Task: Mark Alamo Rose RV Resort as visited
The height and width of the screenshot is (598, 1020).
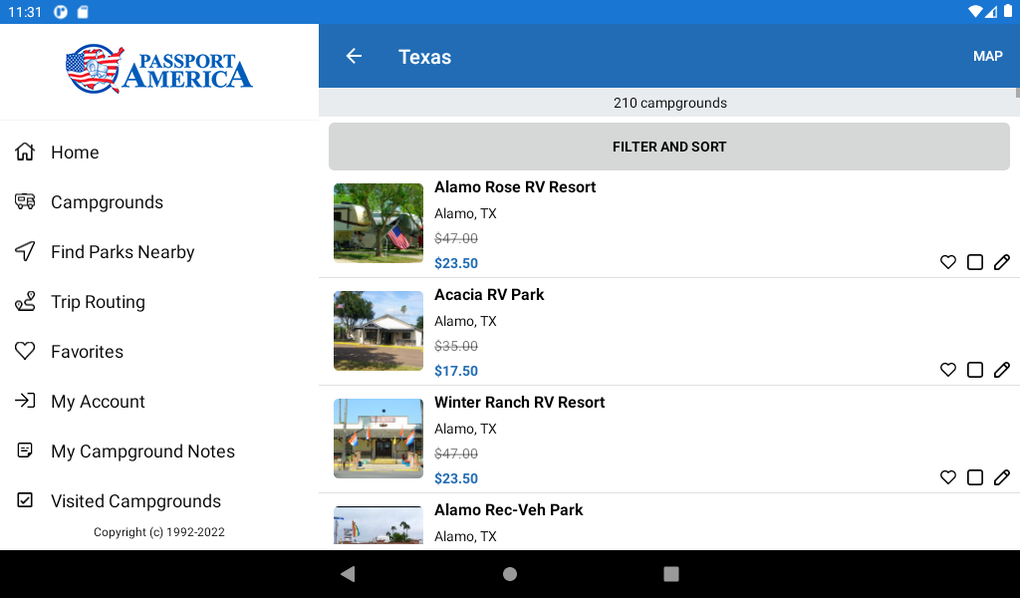Action: [974, 262]
